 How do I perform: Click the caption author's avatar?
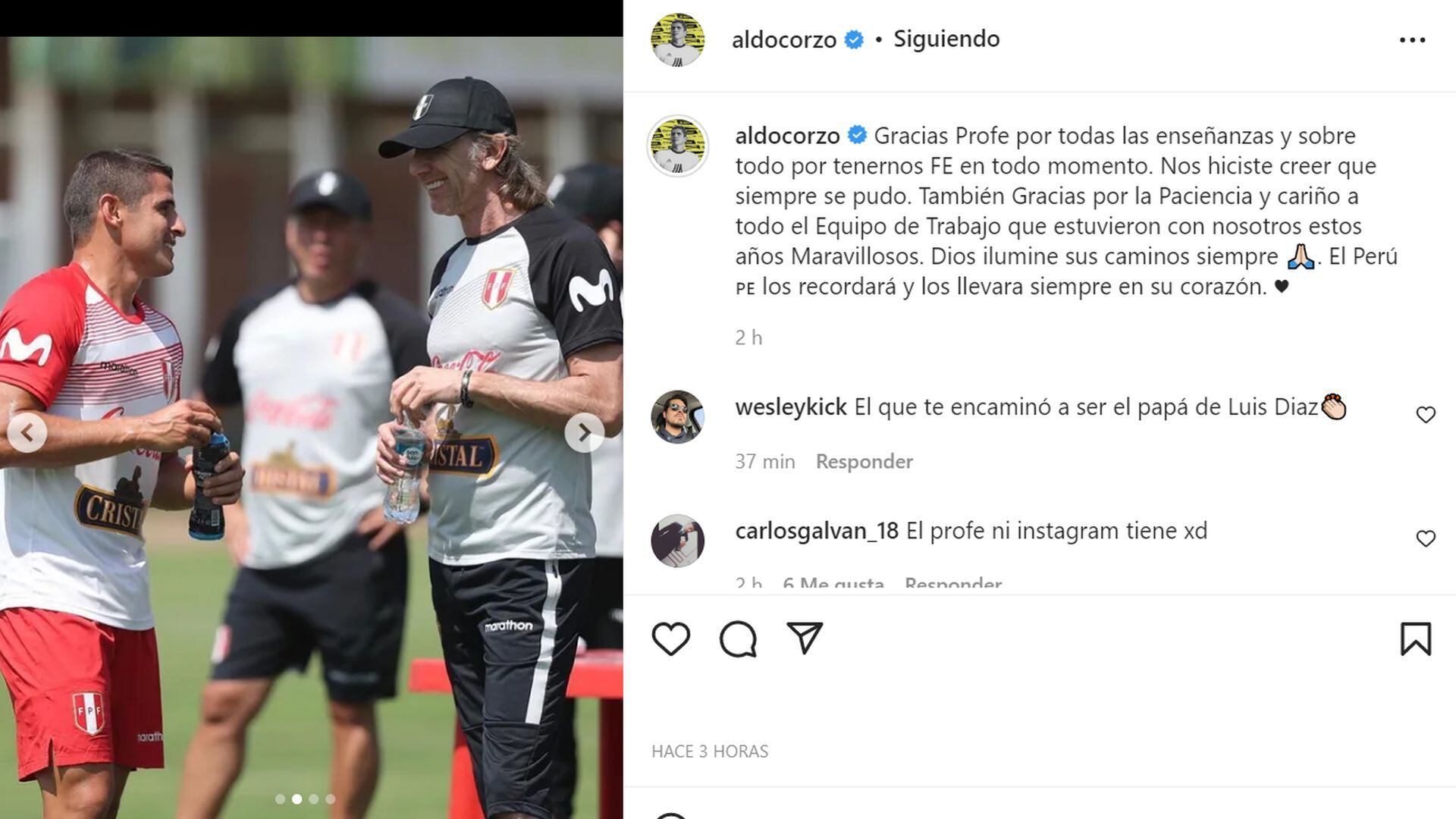click(677, 146)
